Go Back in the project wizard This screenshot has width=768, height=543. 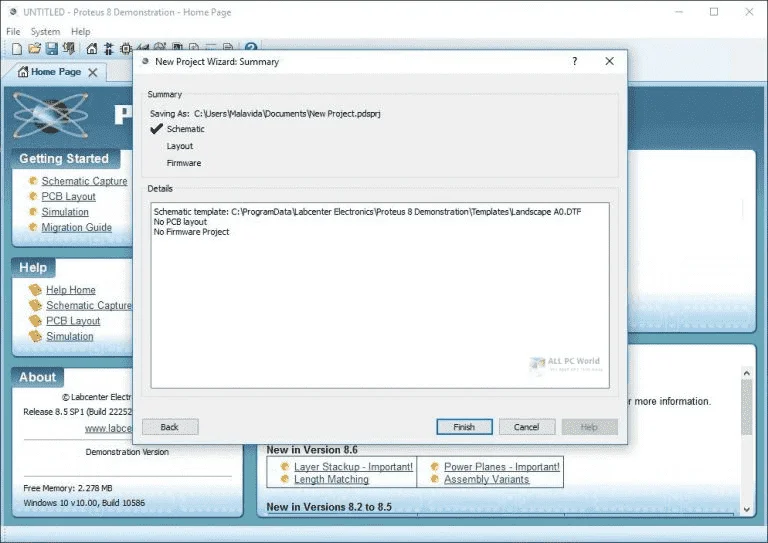pyautogui.click(x=170, y=427)
